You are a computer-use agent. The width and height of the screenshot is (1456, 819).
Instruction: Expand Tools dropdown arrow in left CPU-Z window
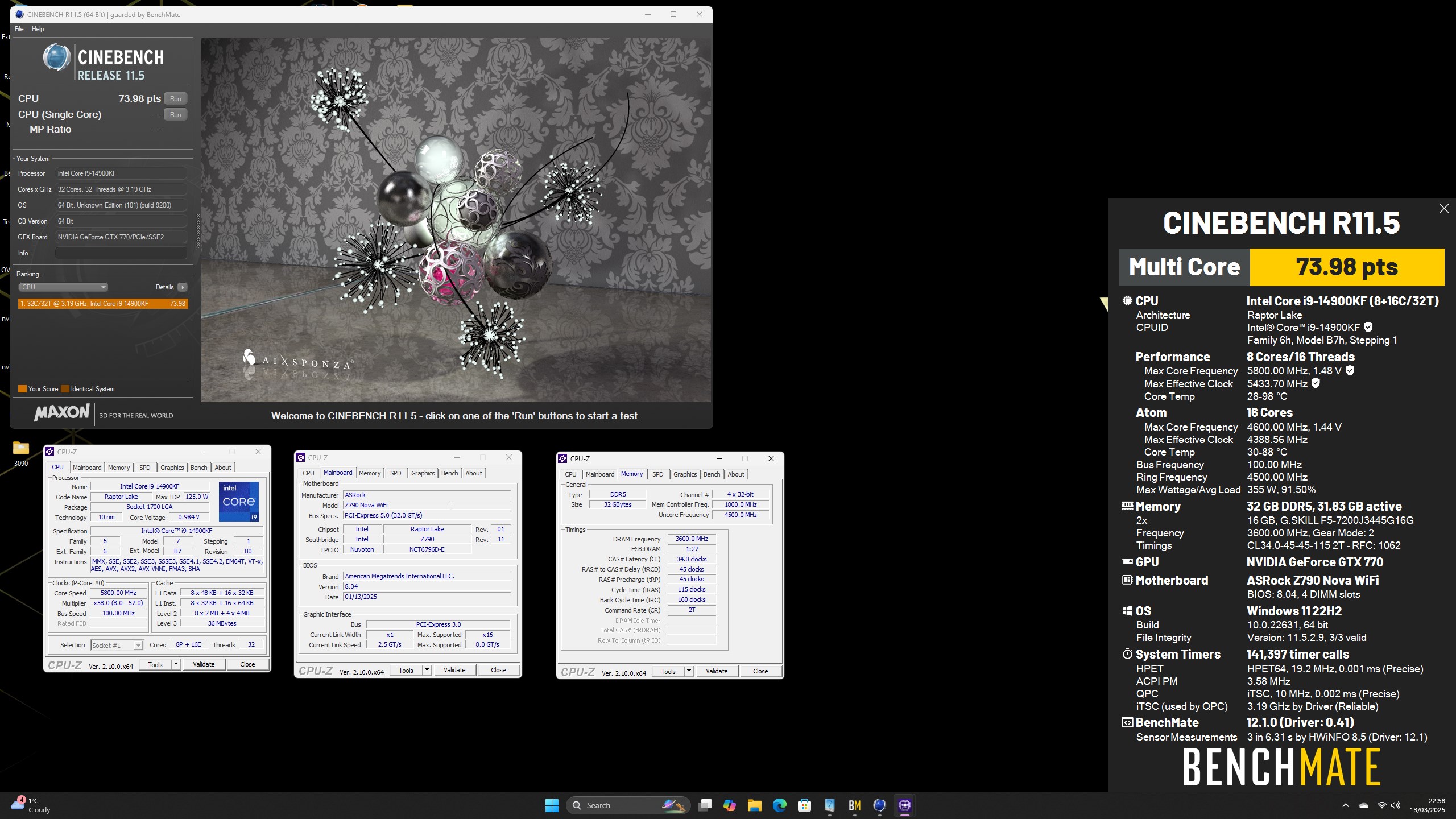pyautogui.click(x=176, y=664)
